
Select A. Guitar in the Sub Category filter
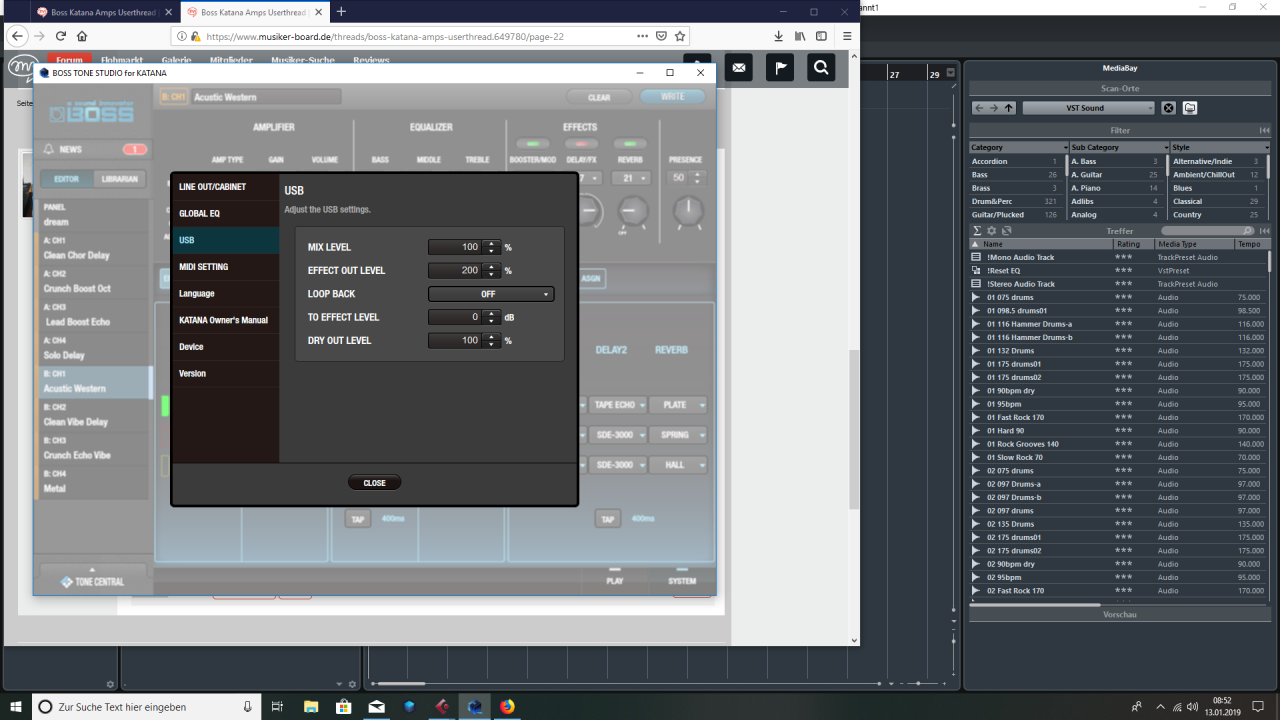1114,174
